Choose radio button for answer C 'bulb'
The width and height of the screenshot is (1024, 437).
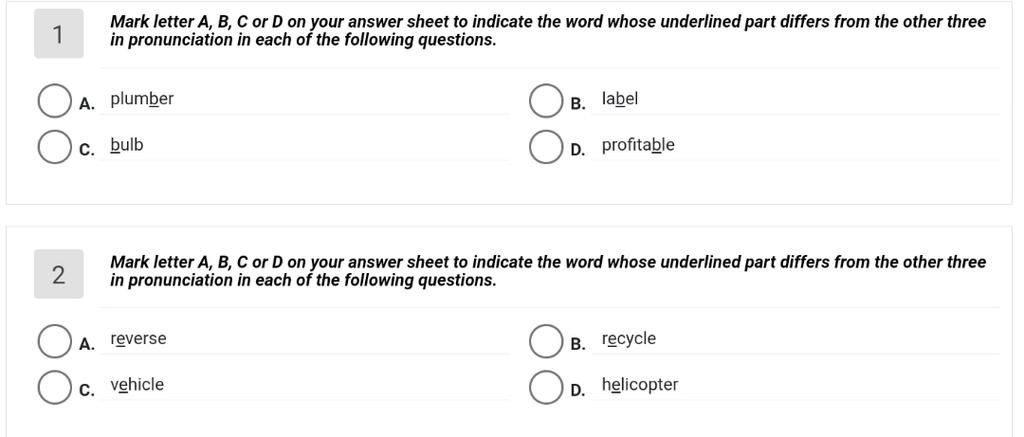click(53, 147)
